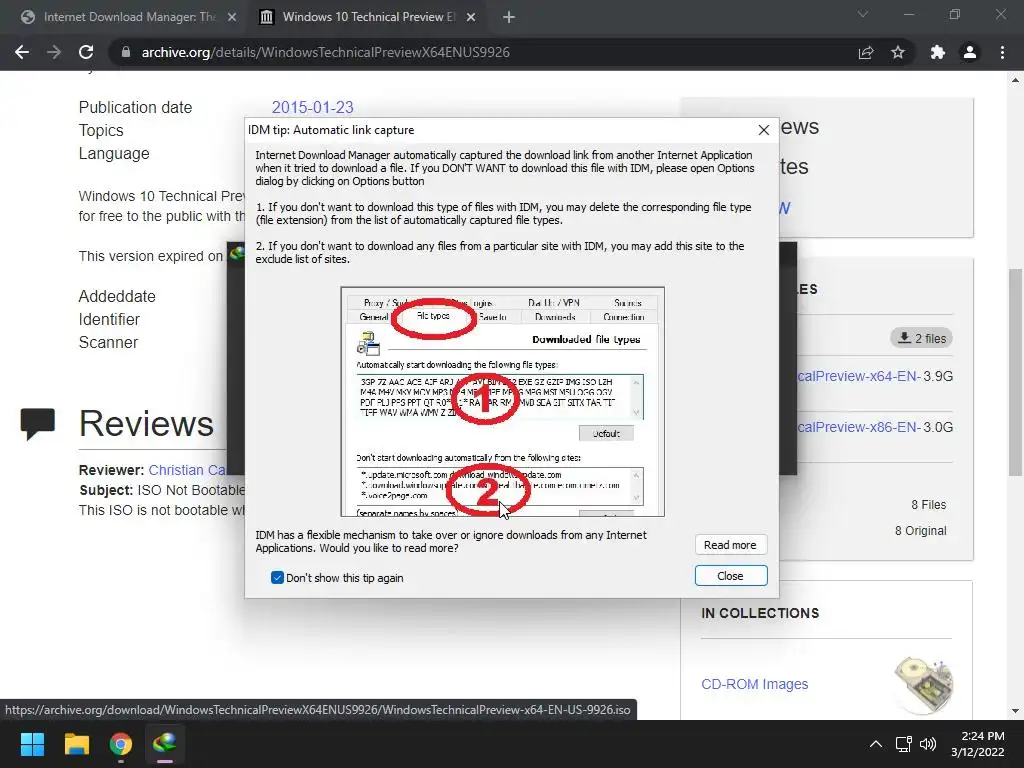Open publication date 2015-01-23 link
The height and width of the screenshot is (768, 1024).
(312, 107)
